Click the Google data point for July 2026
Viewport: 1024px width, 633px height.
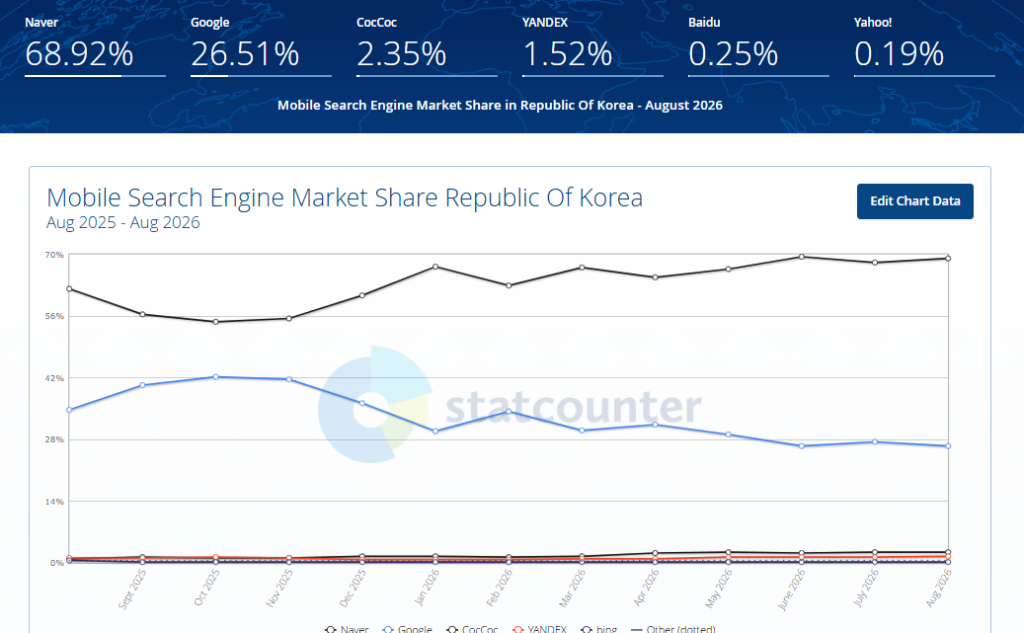pos(875,442)
